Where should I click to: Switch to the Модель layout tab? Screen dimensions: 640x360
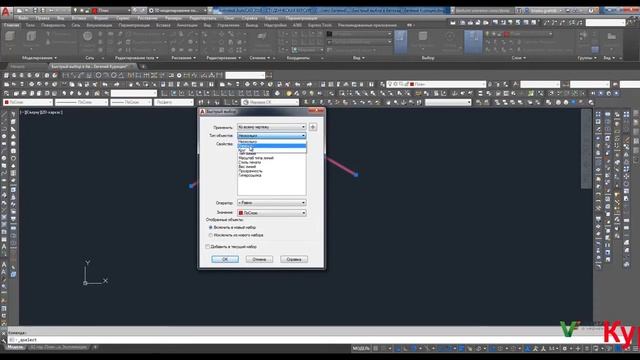coord(16,347)
